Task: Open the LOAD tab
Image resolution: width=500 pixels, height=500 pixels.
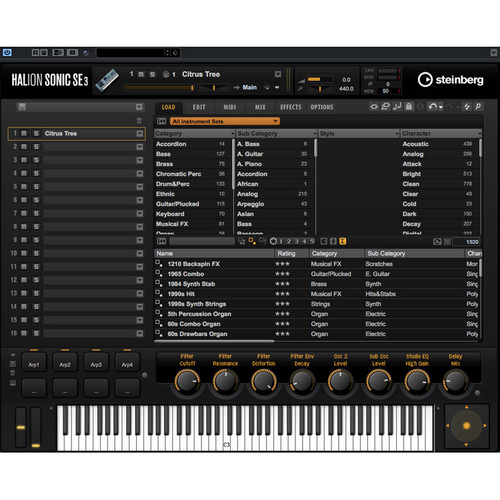Action: (168, 107)
